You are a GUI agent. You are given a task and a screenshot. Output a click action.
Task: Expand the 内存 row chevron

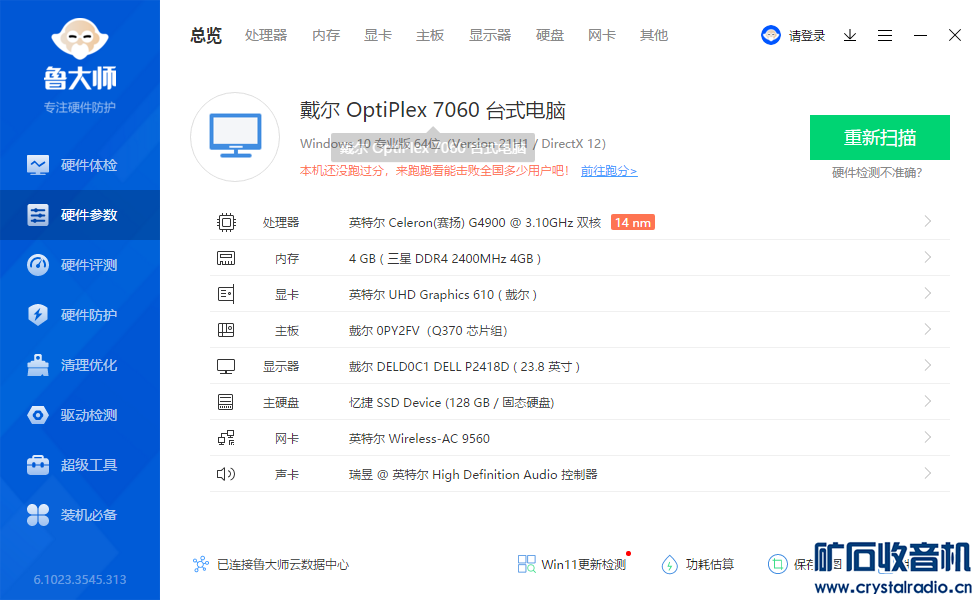coord(928,258)
